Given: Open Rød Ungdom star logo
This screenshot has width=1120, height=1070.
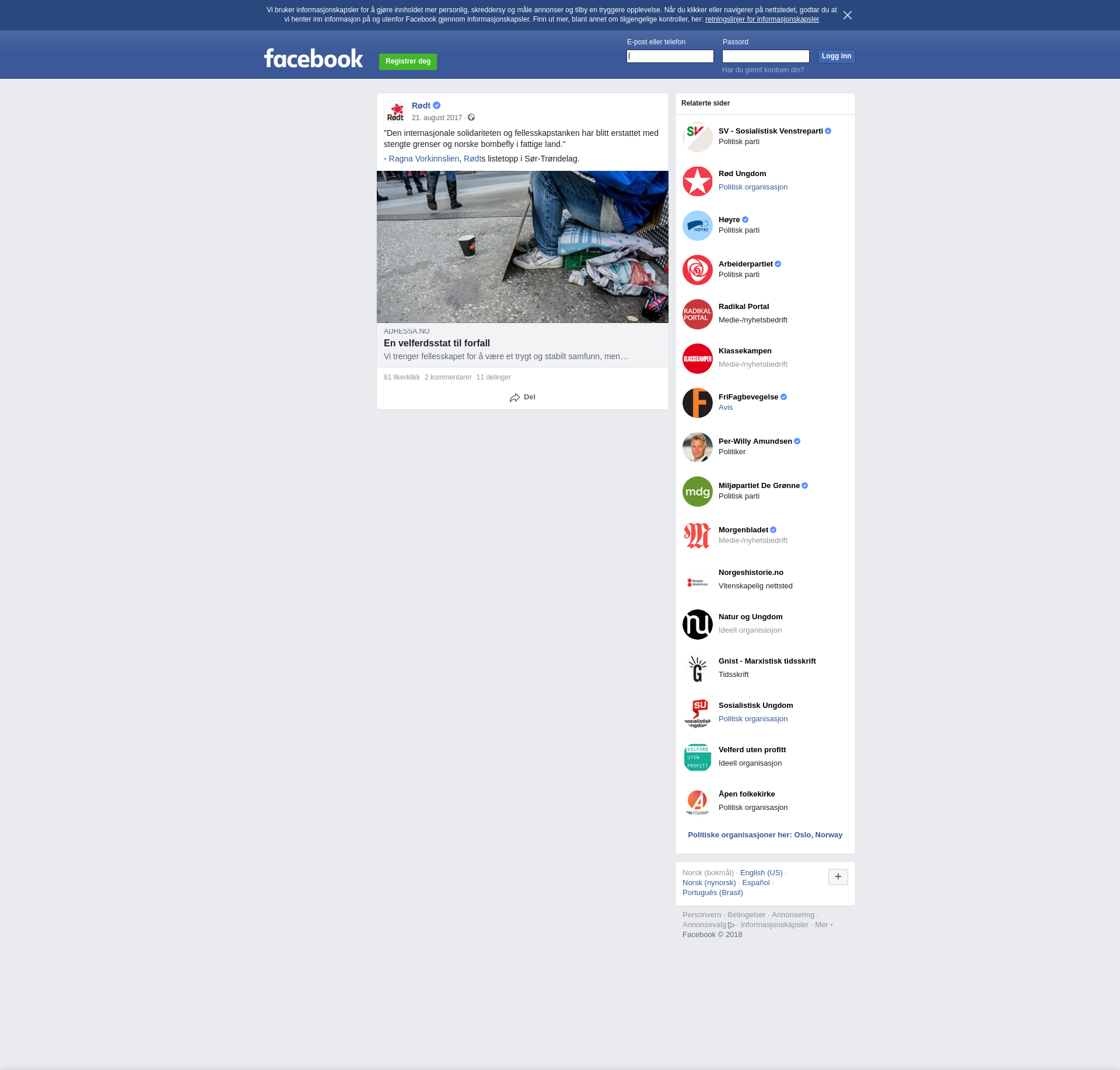Looking at the screenshot, I should pos(698,181).
